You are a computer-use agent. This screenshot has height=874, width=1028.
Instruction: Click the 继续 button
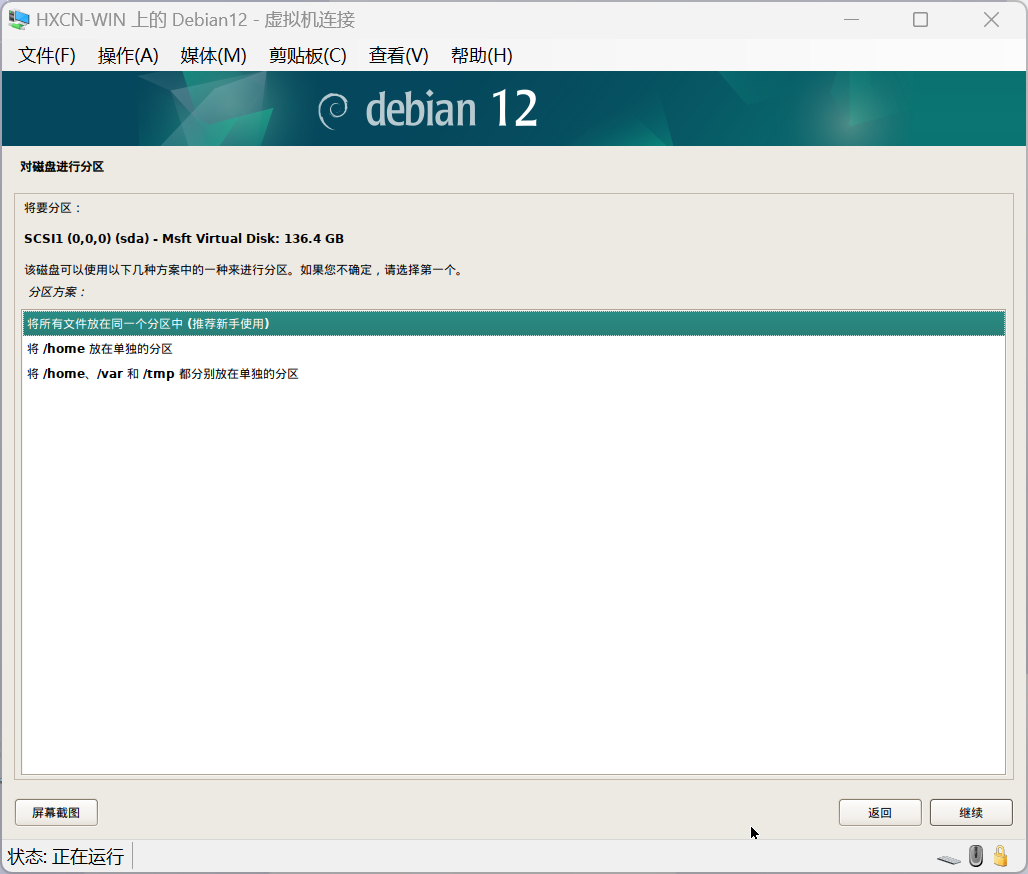(x=971, y=812)
